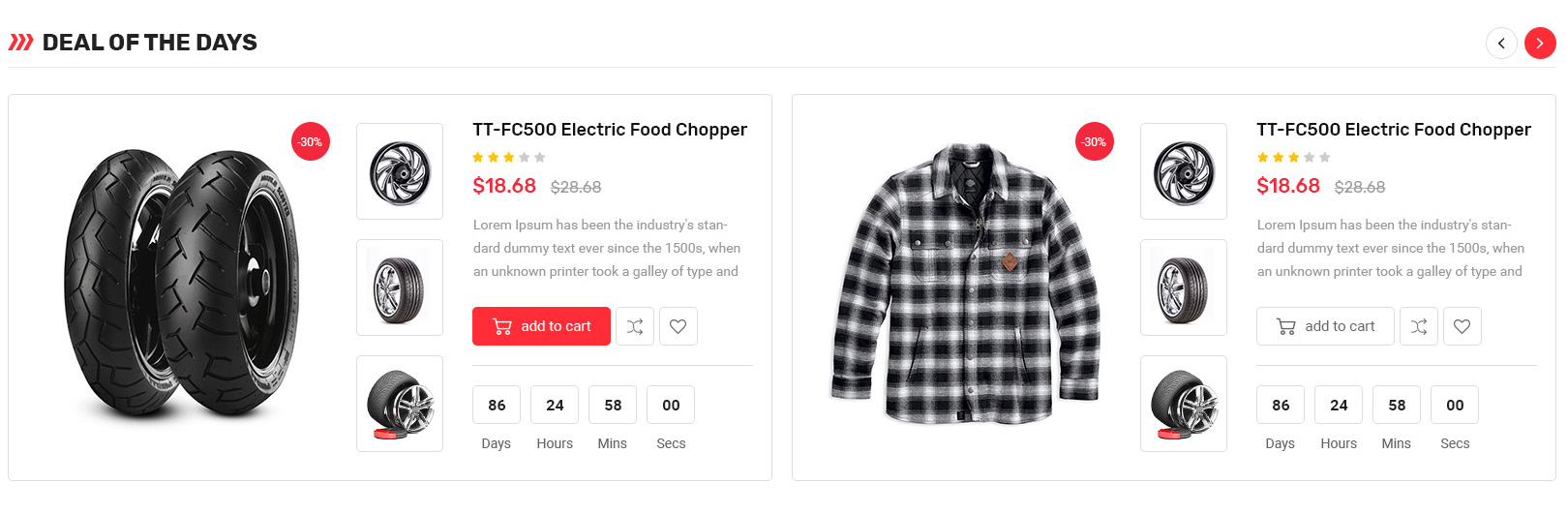Image resolution: width=1568 pixels, height=514 pixels.
Task: Open first TT-FC500 Electric Food Chopper title
Action: click(610, 130)
